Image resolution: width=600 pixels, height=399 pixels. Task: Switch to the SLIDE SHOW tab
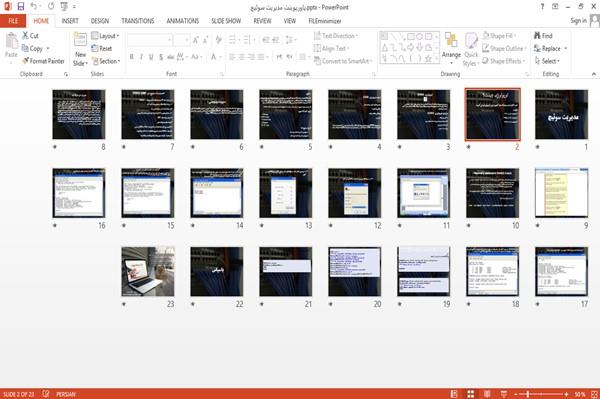[226, 21]
